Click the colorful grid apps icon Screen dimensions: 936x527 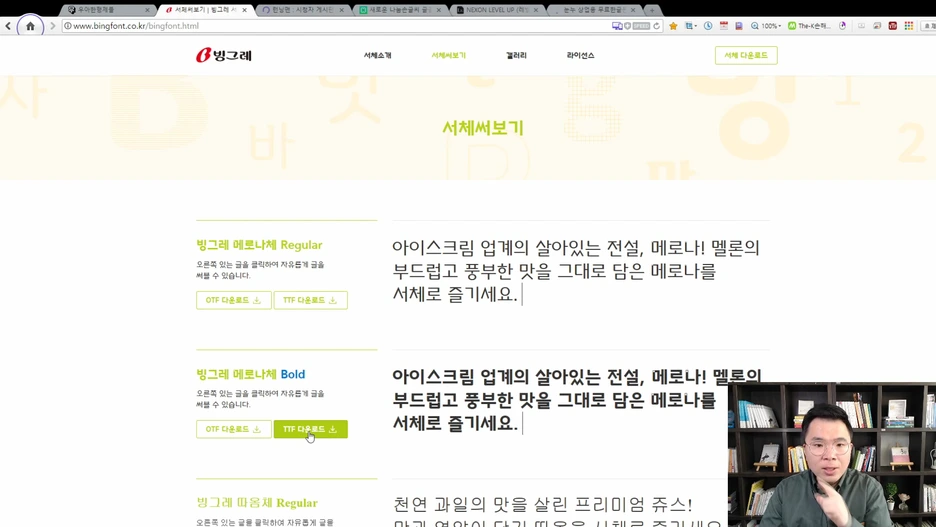point(909,26)
